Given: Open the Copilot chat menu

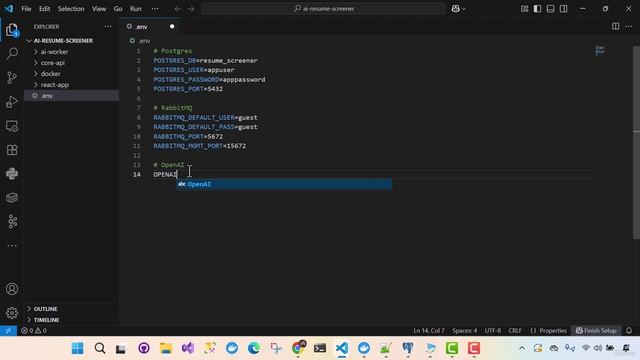Looking at the screenshot, I should (x=458, y=9).
